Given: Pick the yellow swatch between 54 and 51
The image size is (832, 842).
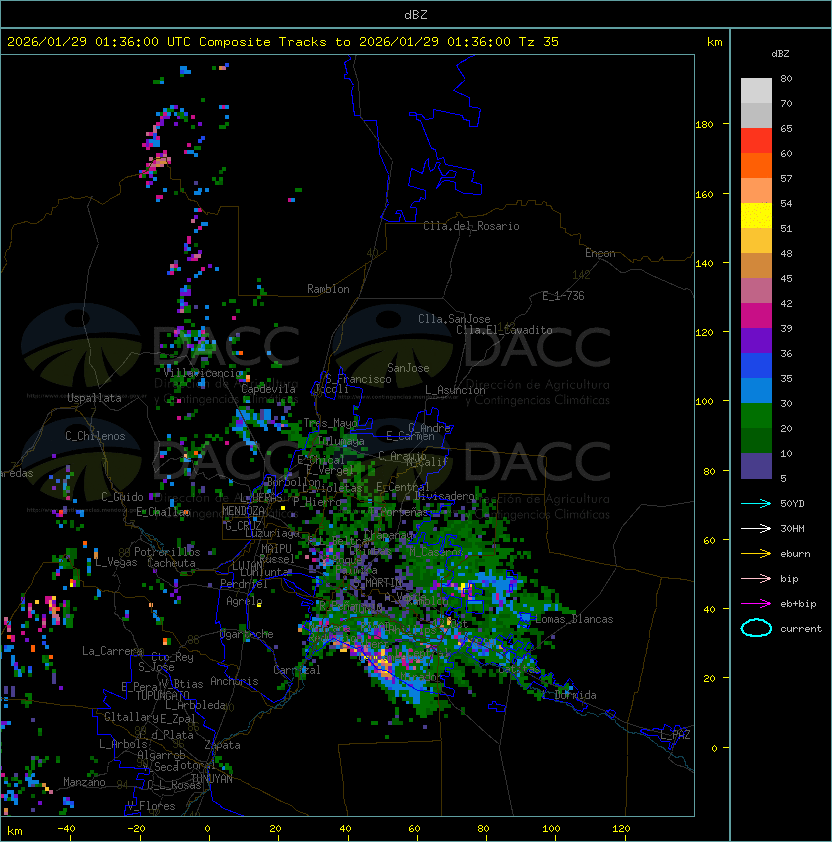Looking at the screenshot, I should click(x=756, y=216).
